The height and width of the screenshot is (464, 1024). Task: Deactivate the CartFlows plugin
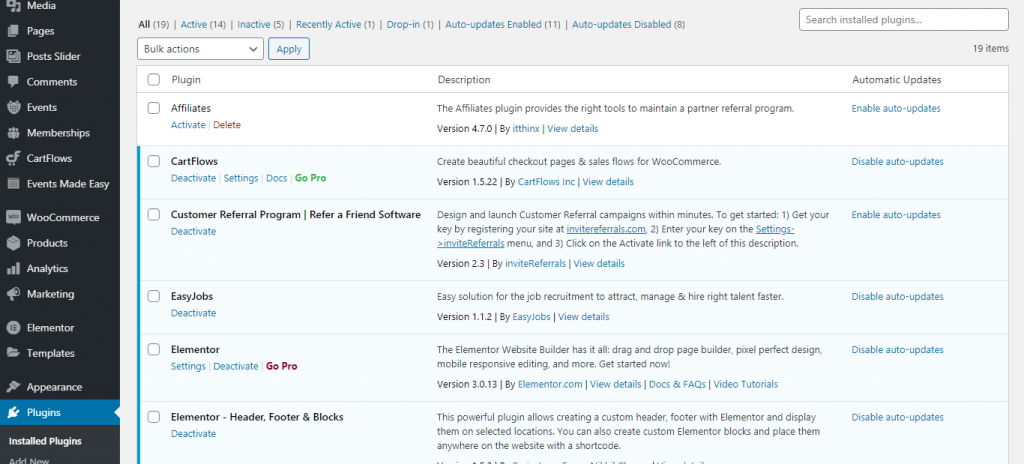click(193, 178)
